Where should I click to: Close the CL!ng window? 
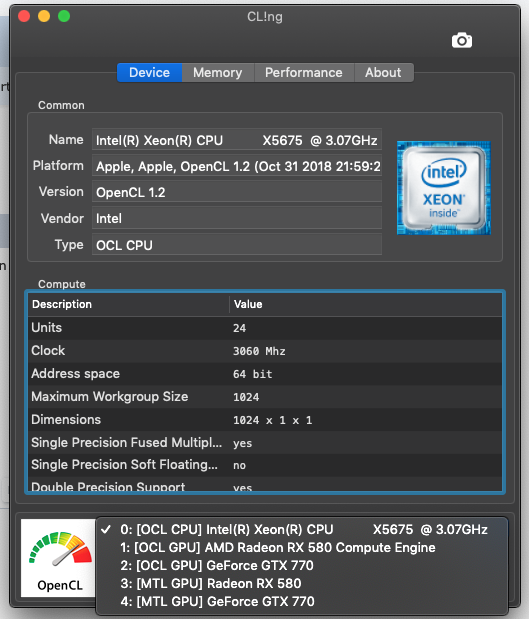[x=24, y=16]
